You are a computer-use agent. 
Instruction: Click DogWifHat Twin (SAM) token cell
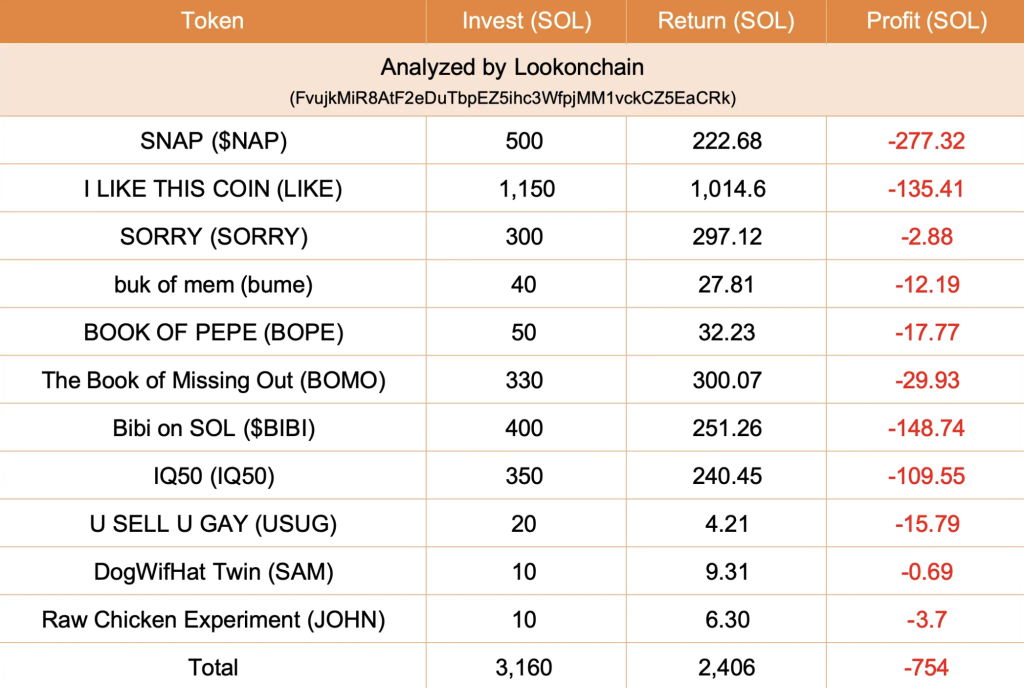[213, 572]
